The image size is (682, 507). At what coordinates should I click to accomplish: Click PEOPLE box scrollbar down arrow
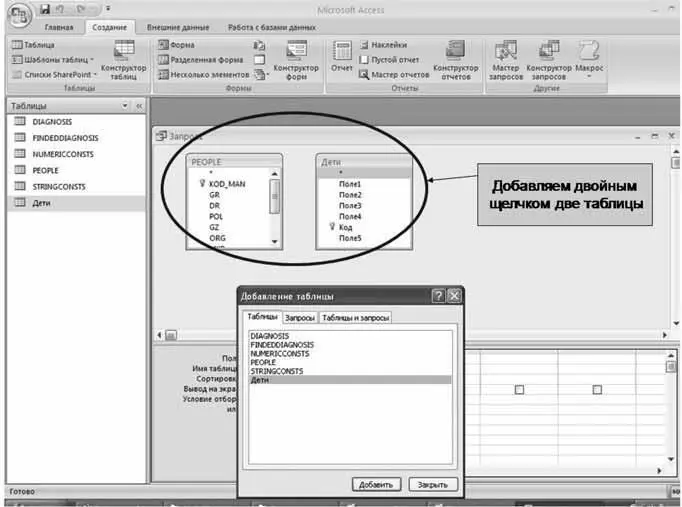pos(274,242)
